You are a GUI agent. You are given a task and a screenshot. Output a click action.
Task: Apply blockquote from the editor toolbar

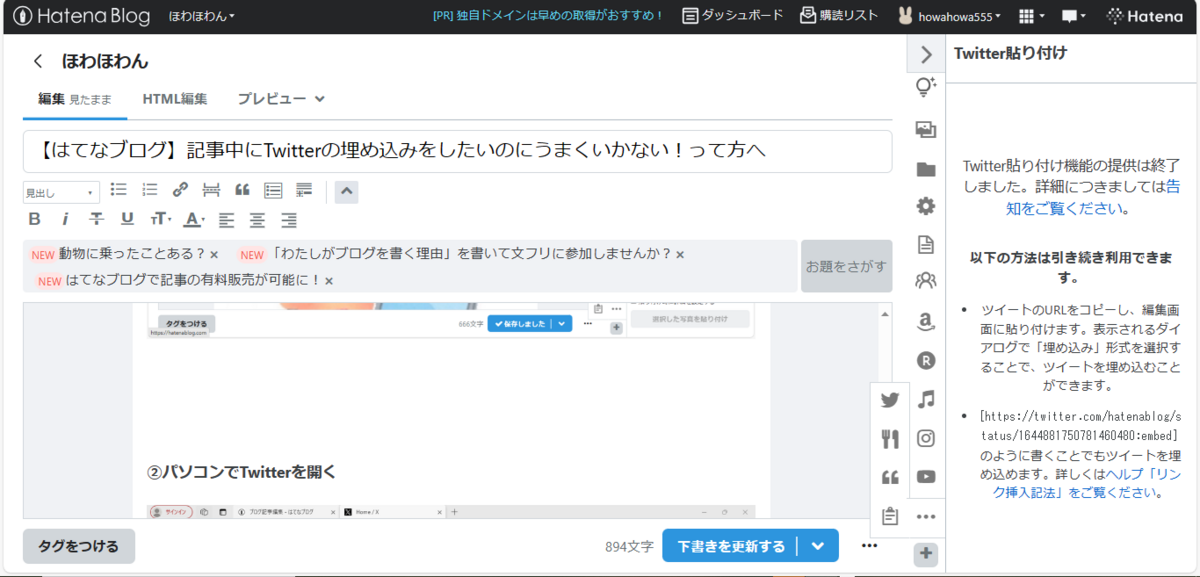click(x=242, y=190)
